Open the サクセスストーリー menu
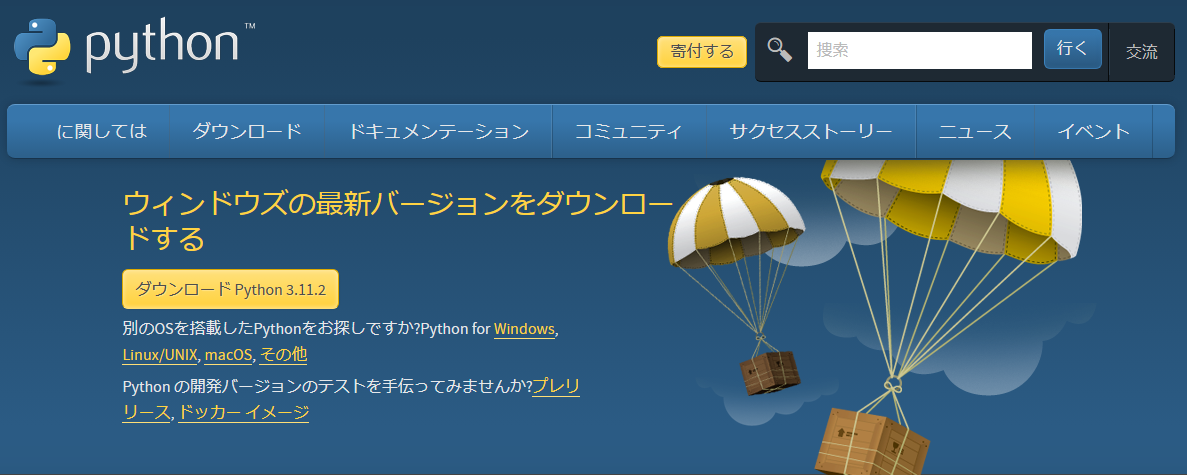The height and width of the screenshot is (475, 1187). [x=811, y=132]
